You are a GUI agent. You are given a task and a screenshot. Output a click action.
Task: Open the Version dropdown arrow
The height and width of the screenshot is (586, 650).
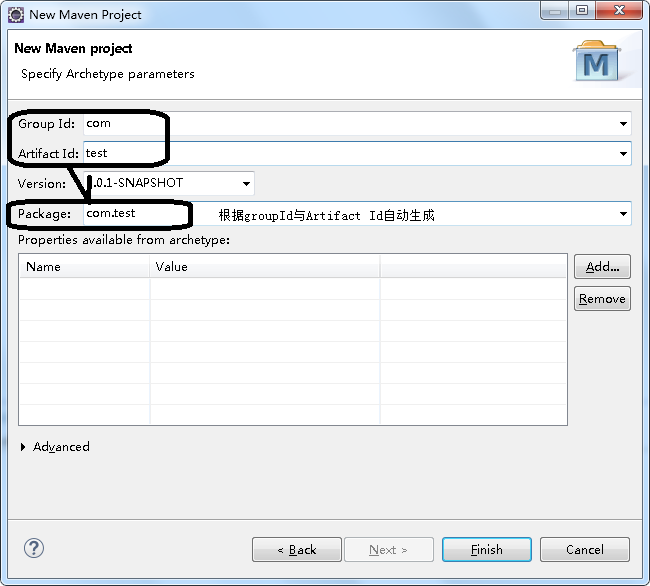[x=246, y=184]
